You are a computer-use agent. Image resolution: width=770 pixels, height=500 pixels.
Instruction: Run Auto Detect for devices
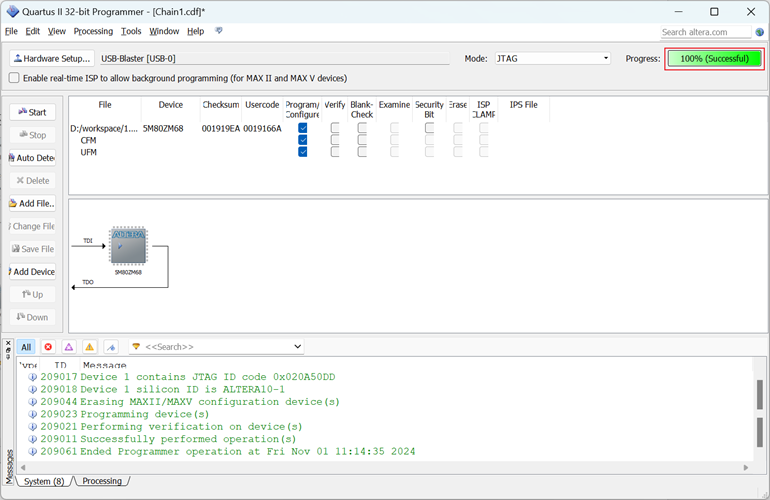coord(32,158)
